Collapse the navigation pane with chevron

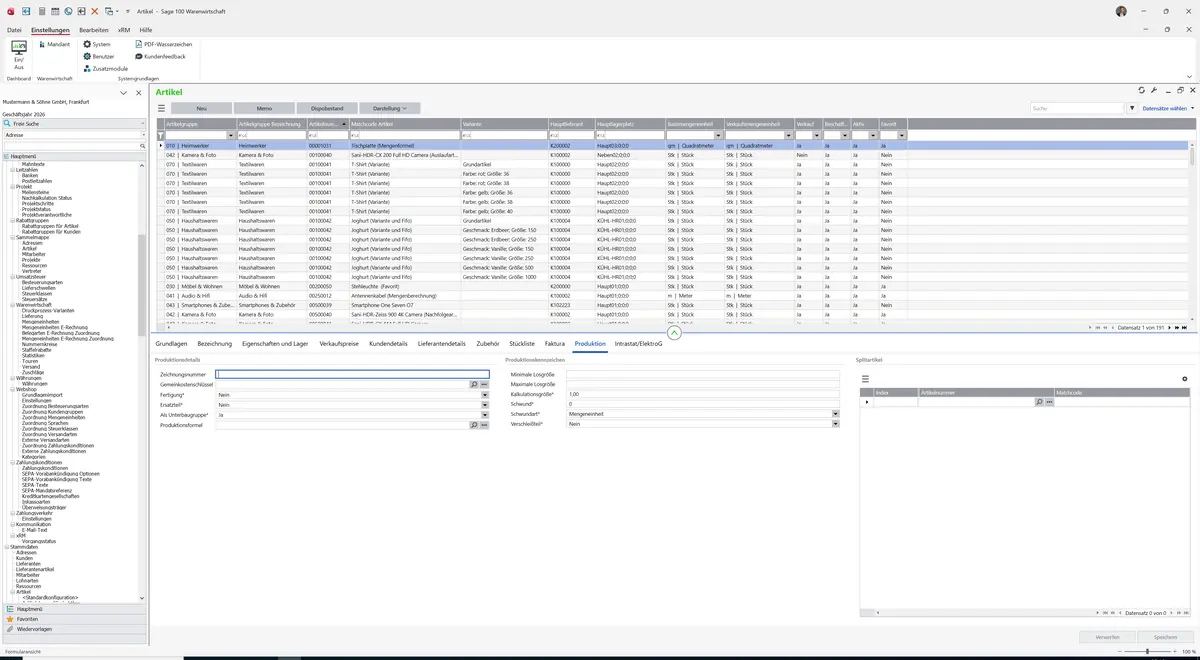(x=123, y=92)
